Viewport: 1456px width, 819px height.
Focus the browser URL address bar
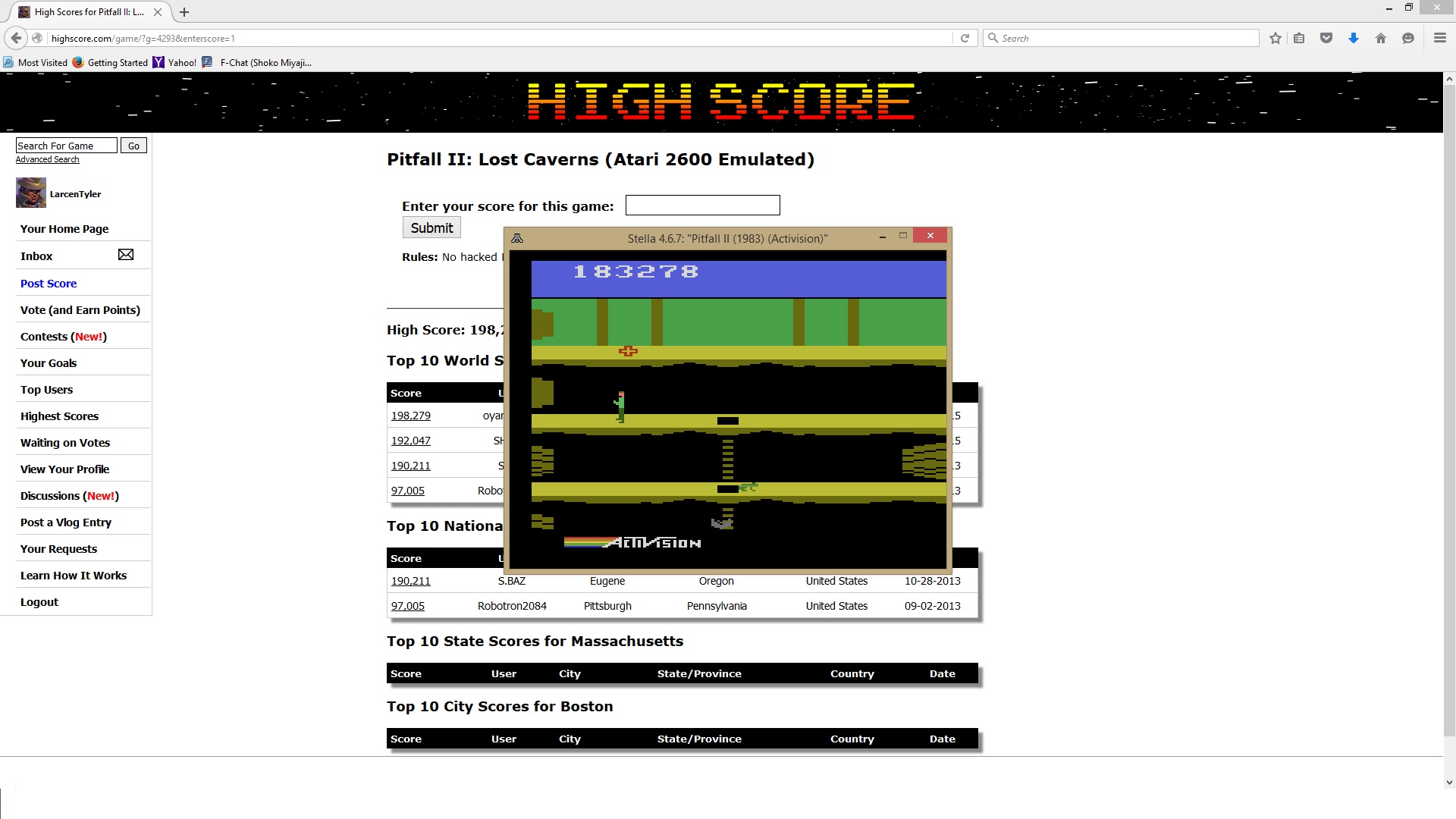click(x=500, y=38)
